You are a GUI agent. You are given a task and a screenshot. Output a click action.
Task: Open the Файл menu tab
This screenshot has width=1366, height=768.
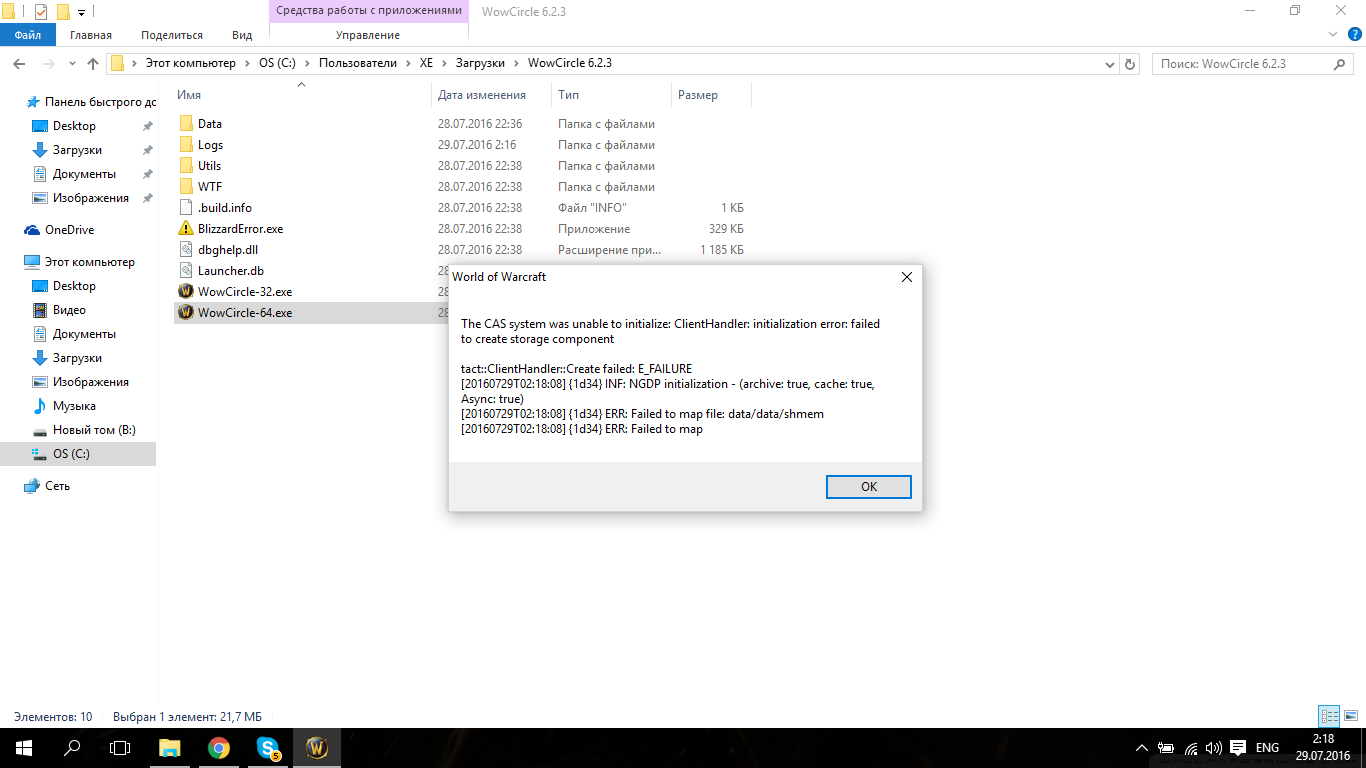point(28,35)
